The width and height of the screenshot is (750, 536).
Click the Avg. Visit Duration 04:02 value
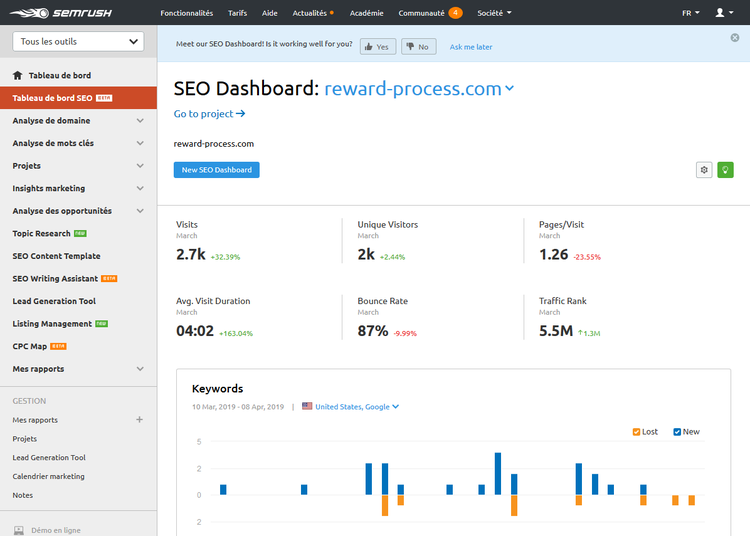195,331
